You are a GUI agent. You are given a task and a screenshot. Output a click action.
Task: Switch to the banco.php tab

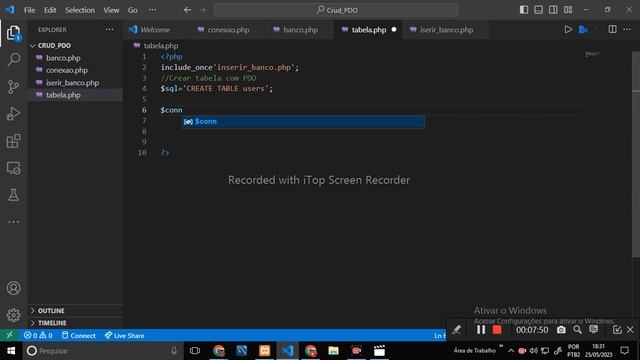[300, 30]
